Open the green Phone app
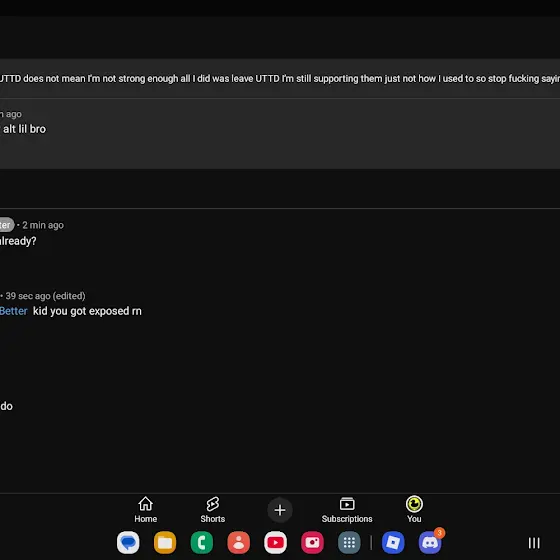 202,542
